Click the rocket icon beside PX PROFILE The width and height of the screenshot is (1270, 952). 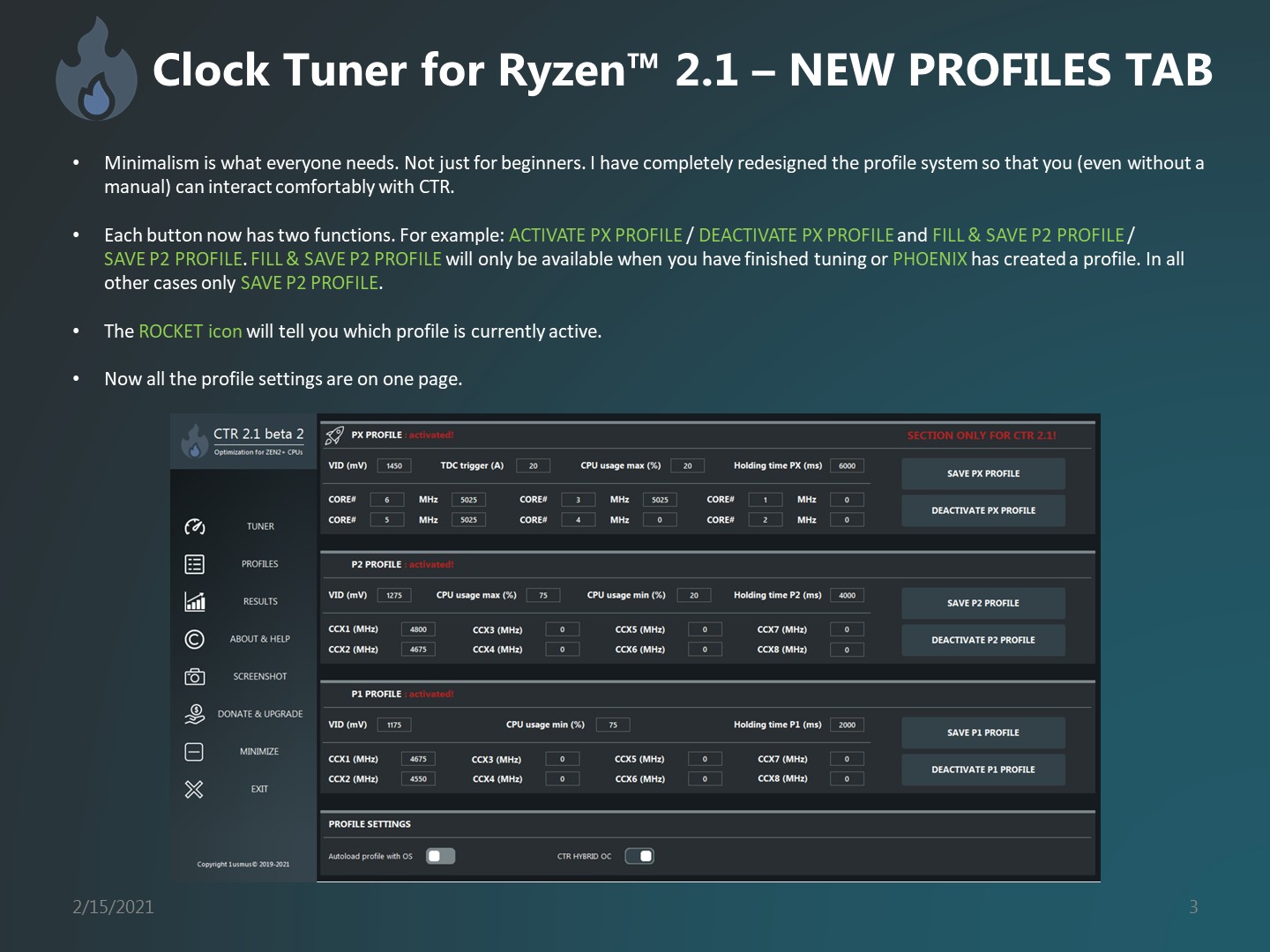tap(335, 434)
